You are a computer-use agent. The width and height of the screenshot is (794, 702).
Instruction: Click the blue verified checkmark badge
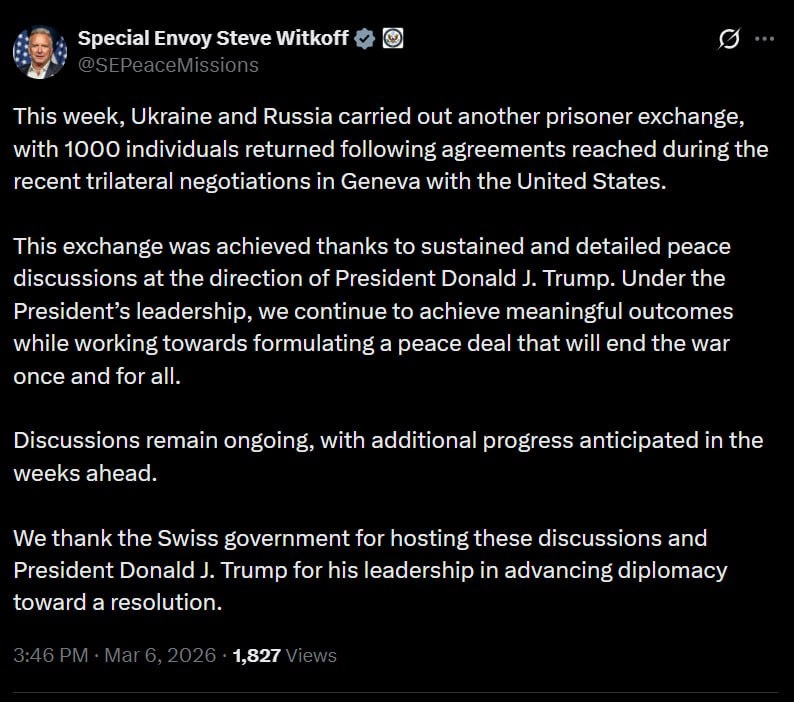[x=365, y=39]
